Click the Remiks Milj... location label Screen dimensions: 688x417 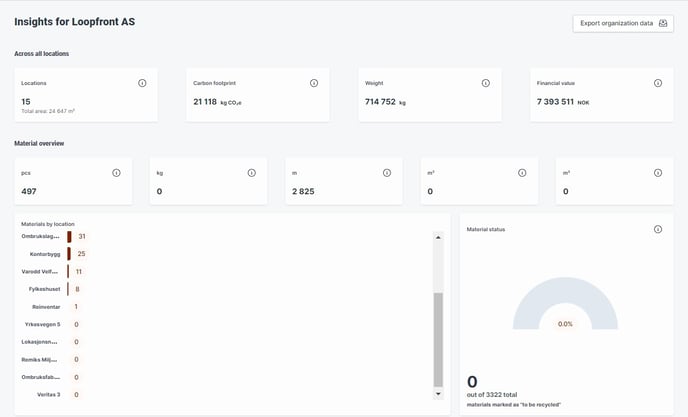coord(39,359)
